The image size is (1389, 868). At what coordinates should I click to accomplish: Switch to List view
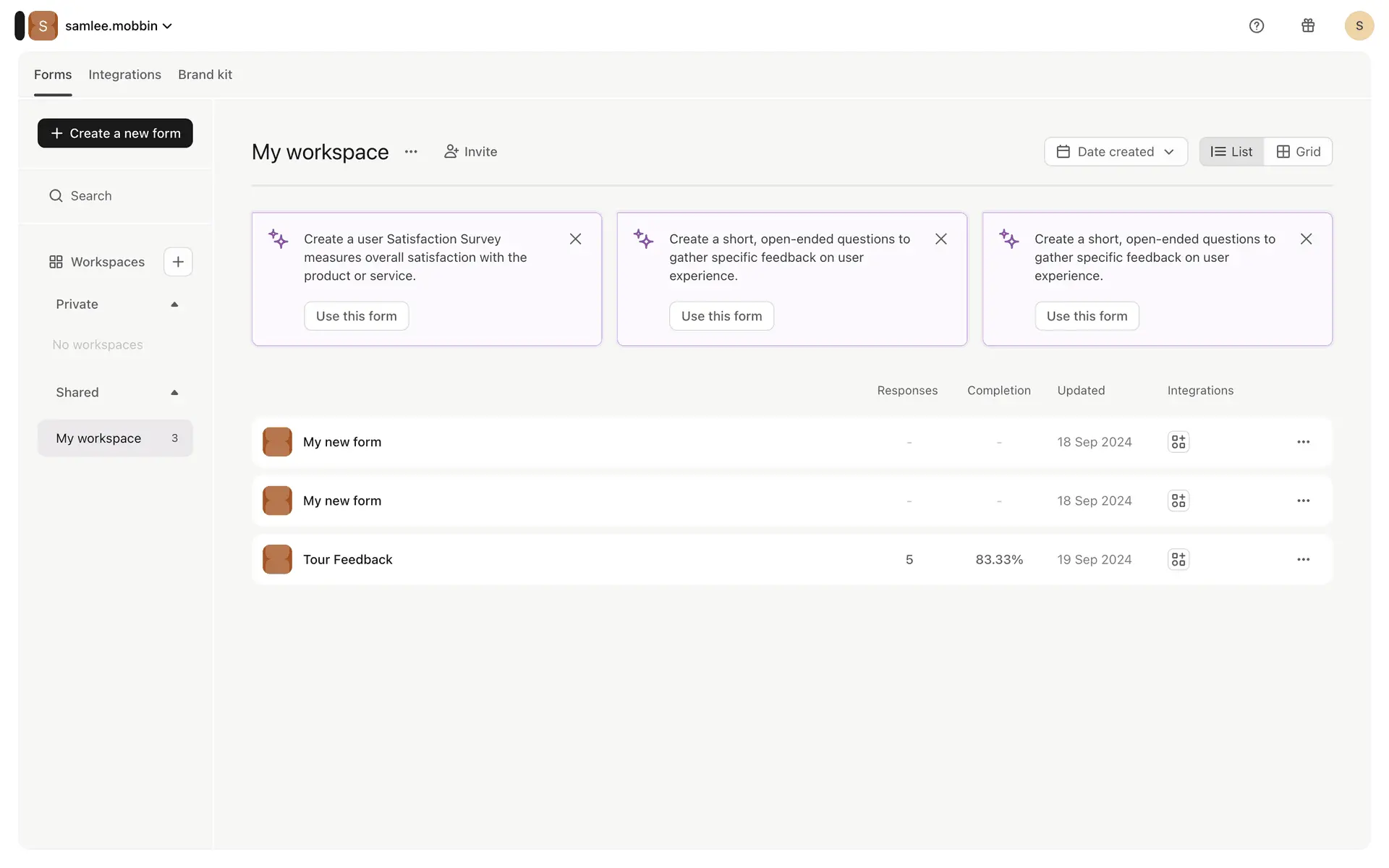point(1231,152)
